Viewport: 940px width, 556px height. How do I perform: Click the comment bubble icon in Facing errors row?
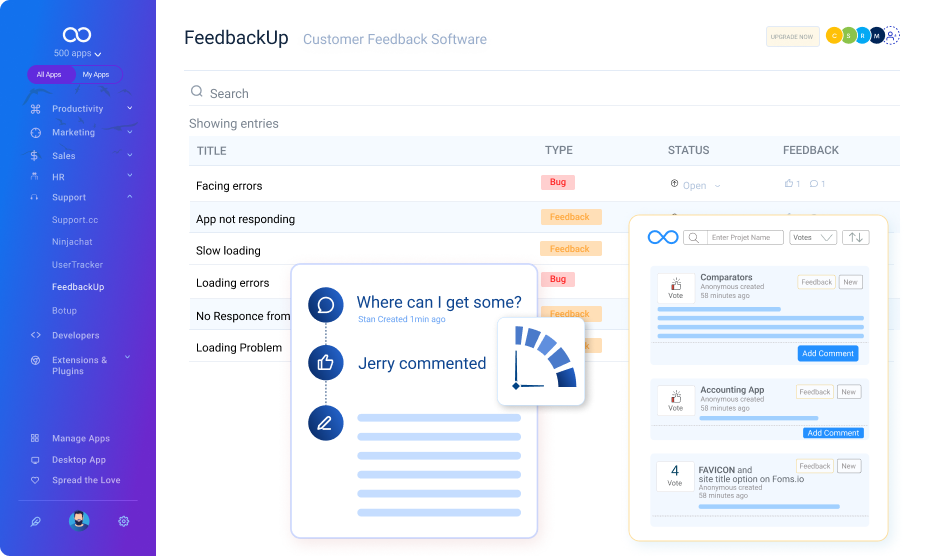coord(814,184)
